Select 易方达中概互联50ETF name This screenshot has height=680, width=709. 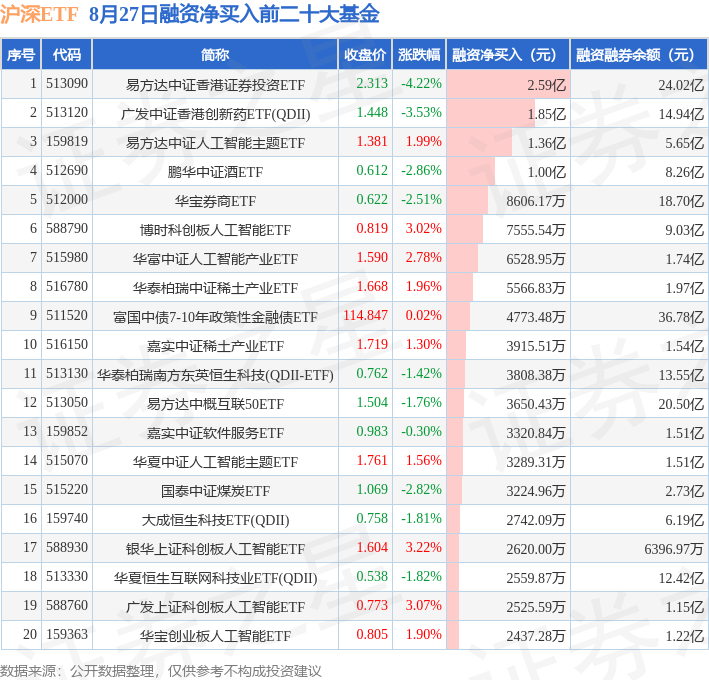[x=215, y=404]
